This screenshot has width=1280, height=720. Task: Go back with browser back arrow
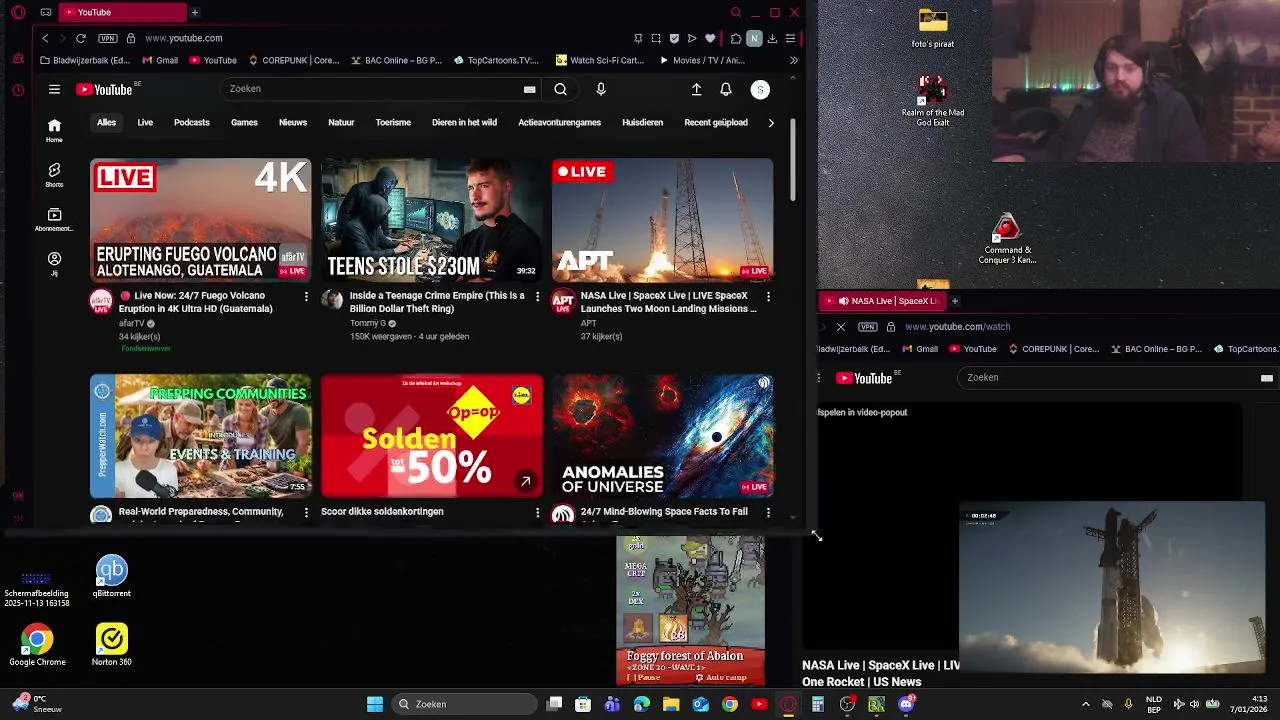click(45, 38)
